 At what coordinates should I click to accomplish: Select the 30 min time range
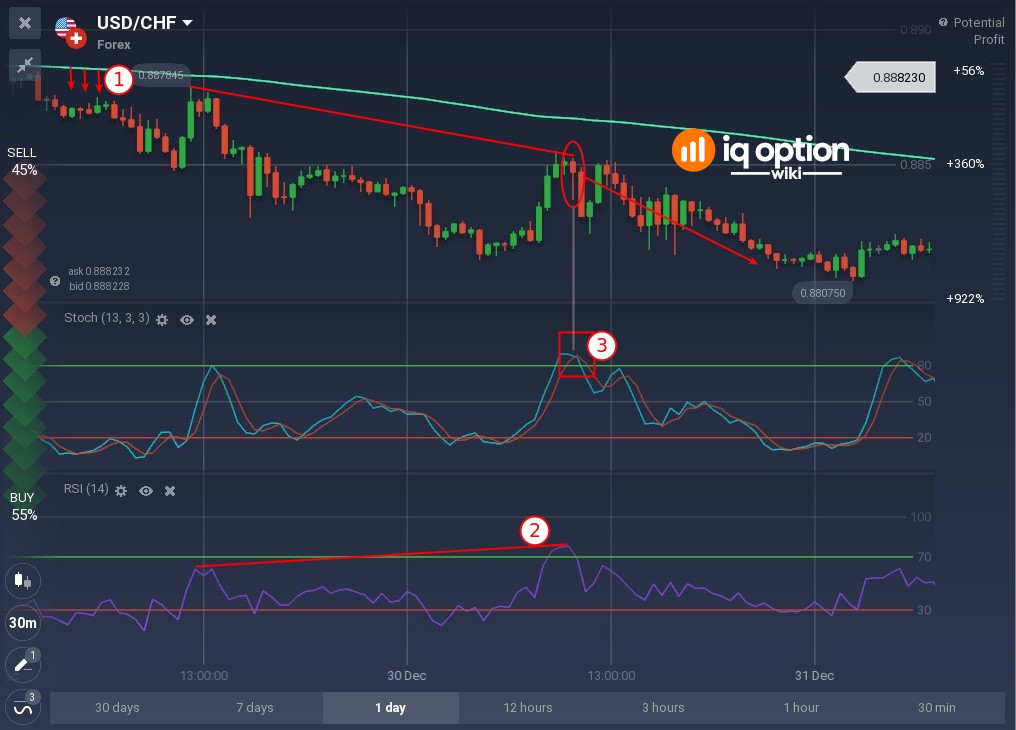point(936,707)
